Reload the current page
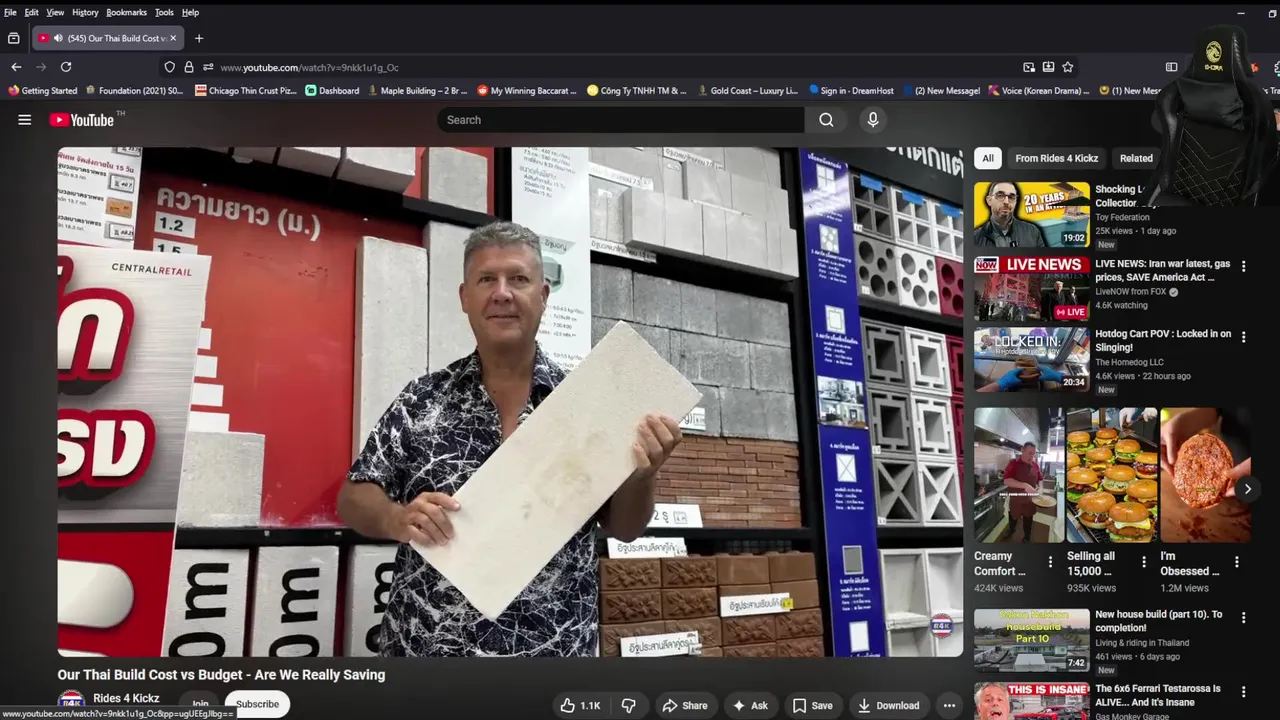The width and height of the screenshot is (1280, 720). click(x=66, y=67)
